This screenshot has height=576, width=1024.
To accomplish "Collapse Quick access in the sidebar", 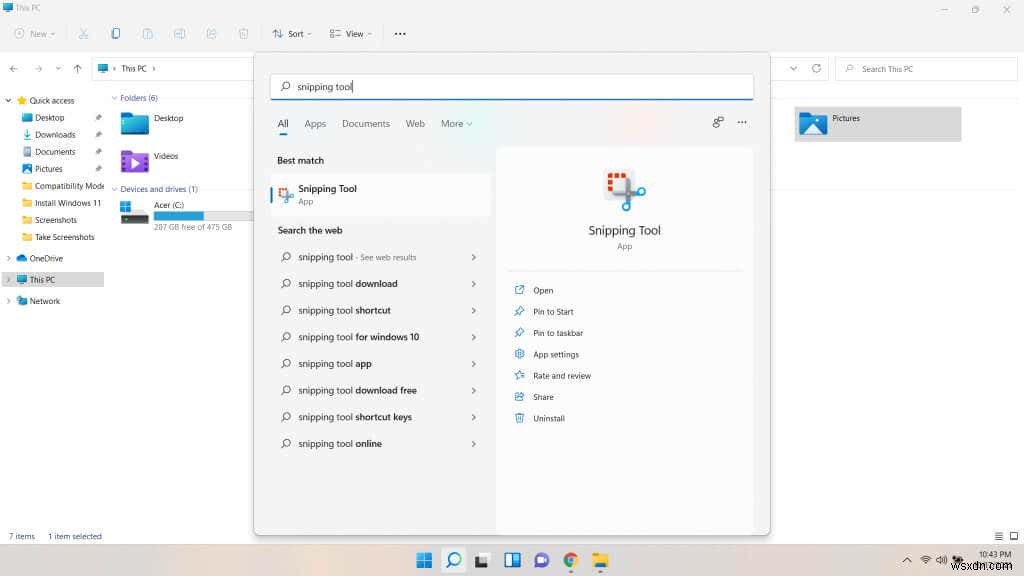I will pyautogui.click(x=8, y=98).
